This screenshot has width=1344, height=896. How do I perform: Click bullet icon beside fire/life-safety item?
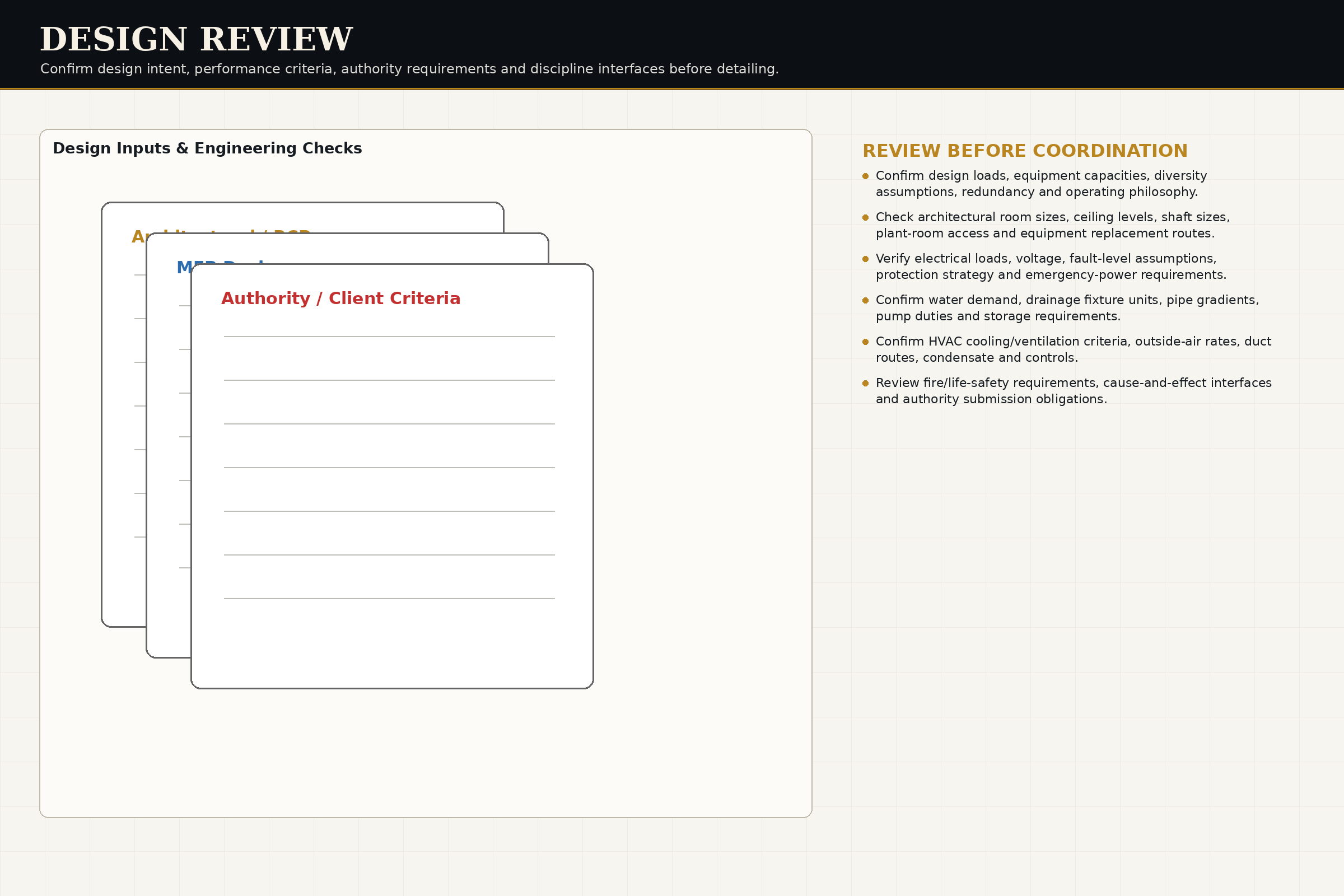point(865,384)
